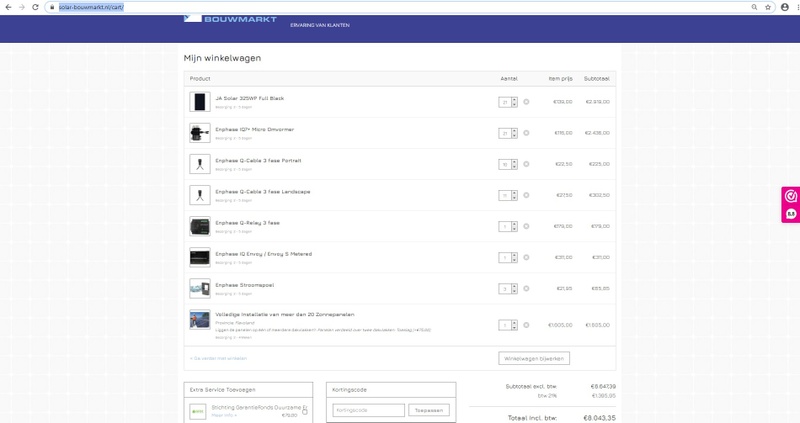Image resolution: width=800 pixels, height=423 pixels.
Task: Click the total €8.043,35 amount
Action: (x=599, y=418)
